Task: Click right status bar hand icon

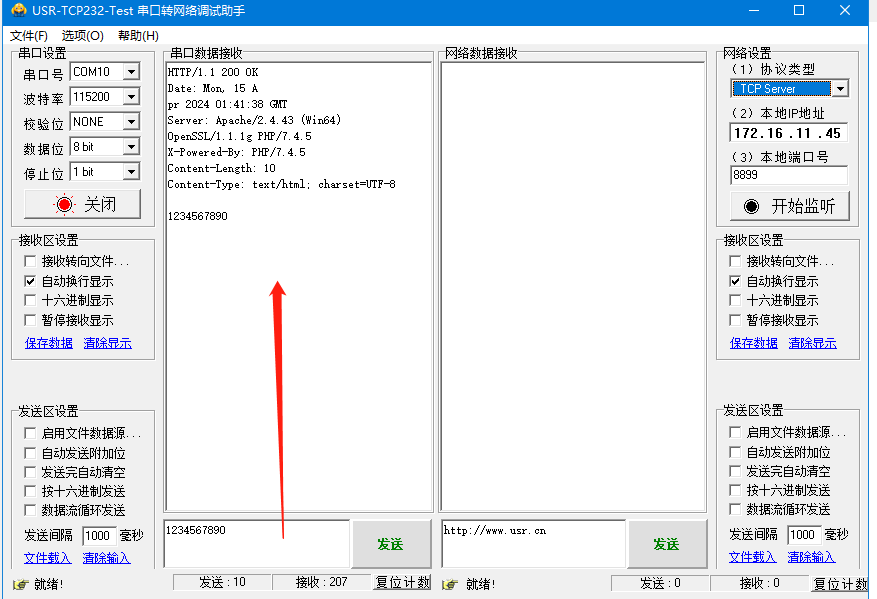Action: tap(451, 584)
